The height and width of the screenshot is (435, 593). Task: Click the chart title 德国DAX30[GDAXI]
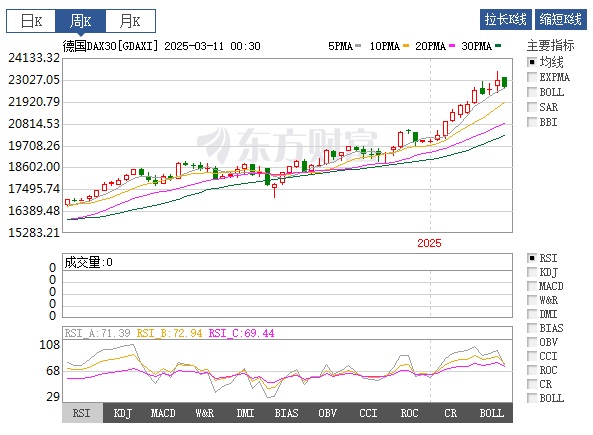click(x=110, y=46)
